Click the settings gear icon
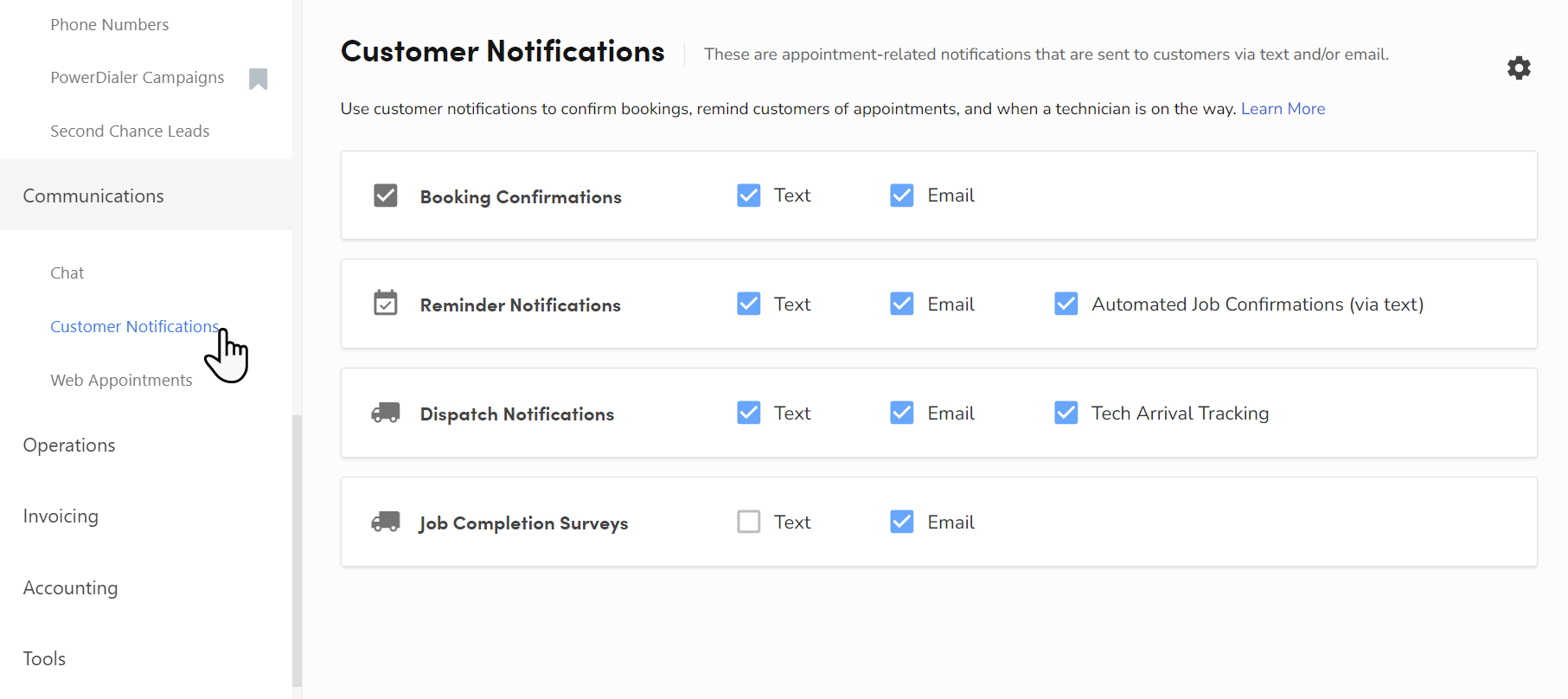1568x699 pixels. point(1519,67)
